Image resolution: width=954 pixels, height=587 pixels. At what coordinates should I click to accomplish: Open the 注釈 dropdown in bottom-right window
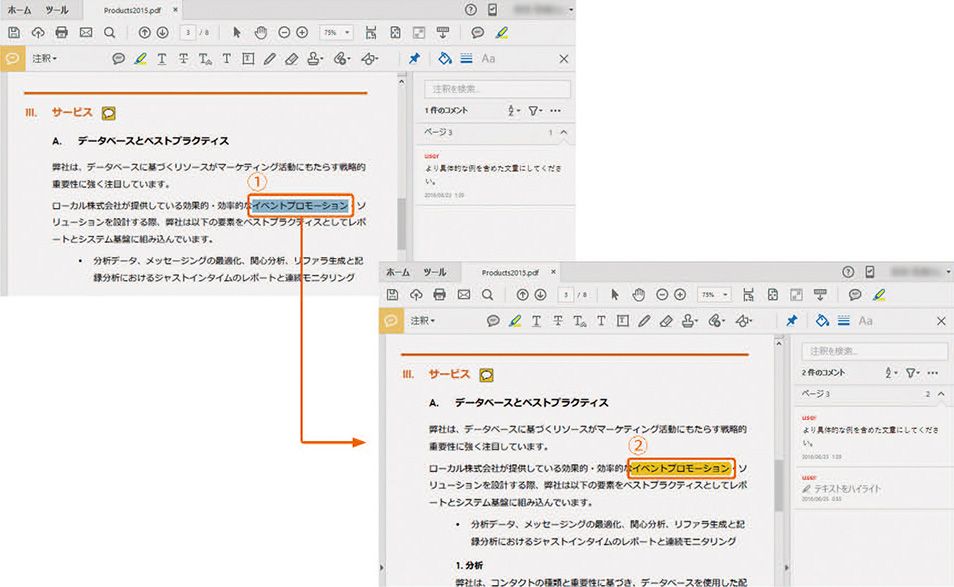coord(422,321)
